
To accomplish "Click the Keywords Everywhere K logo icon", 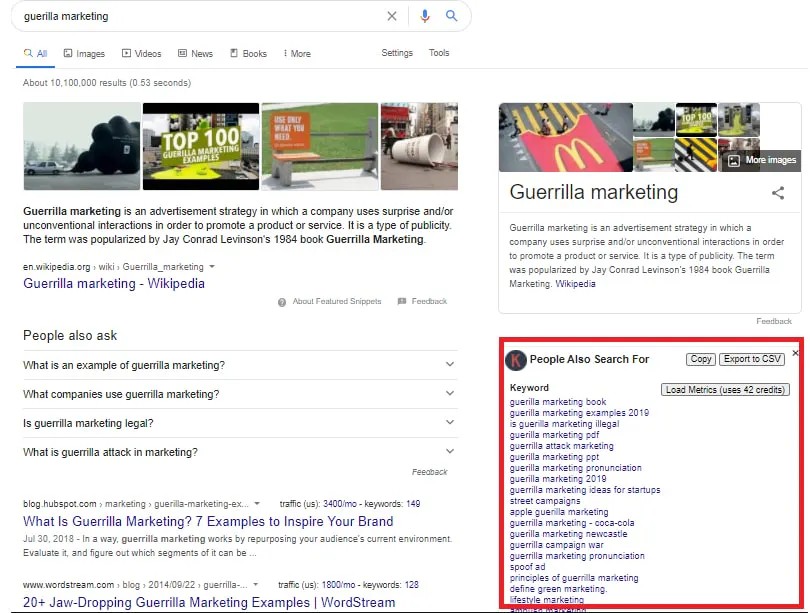I will click(516, 360).
